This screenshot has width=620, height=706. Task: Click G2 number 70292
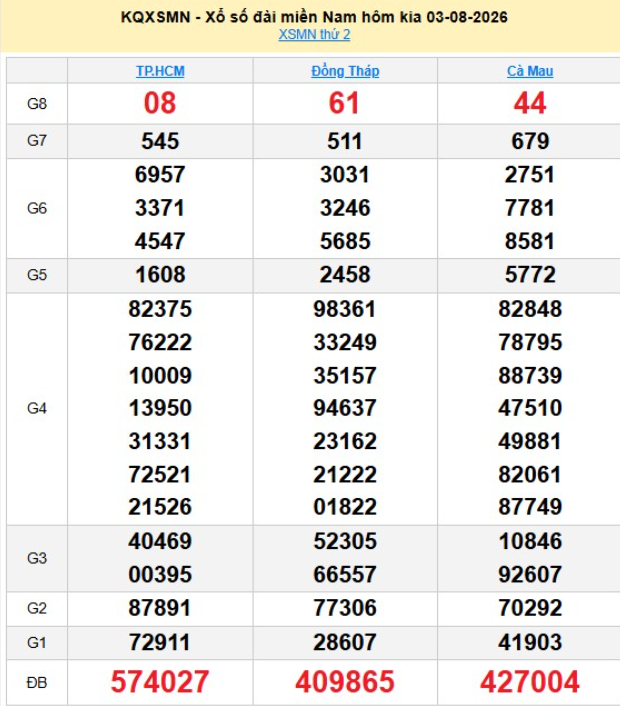[530, 608]
